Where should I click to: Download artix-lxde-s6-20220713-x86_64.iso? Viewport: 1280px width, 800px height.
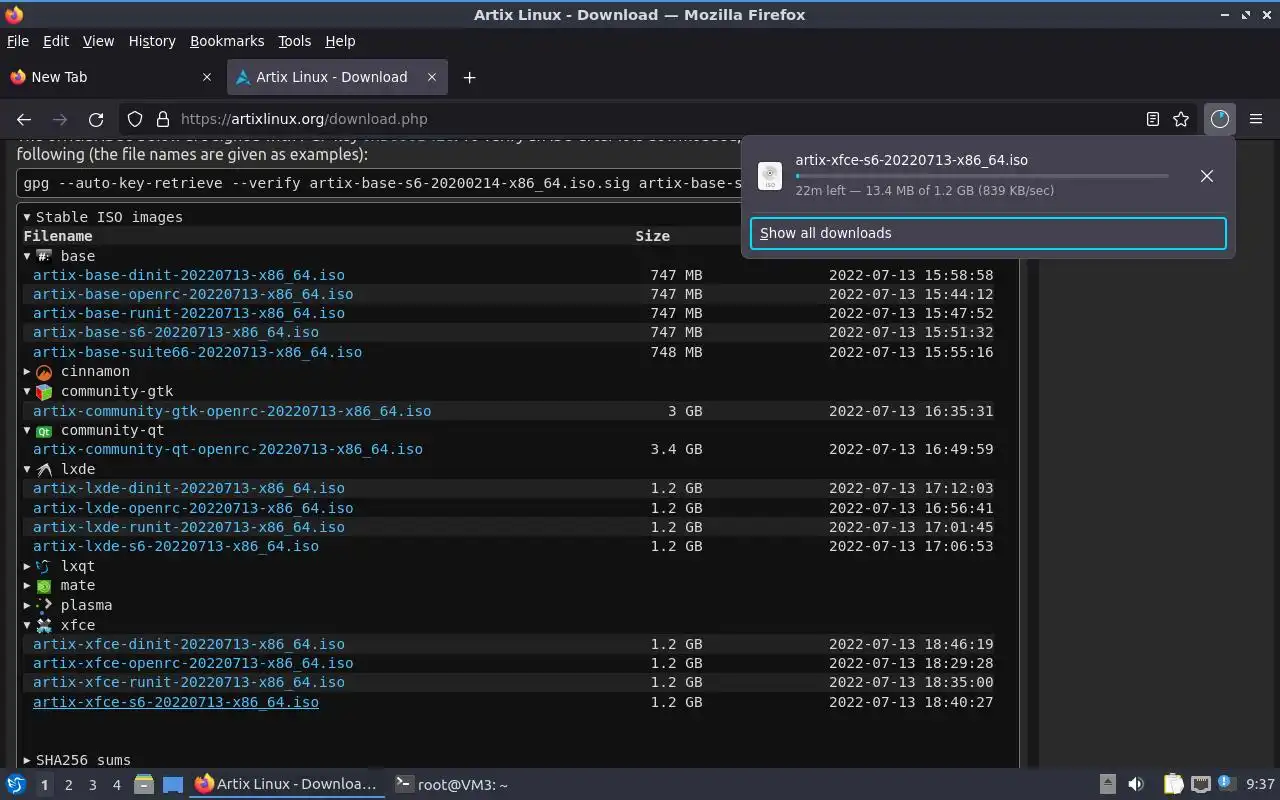(x=176, y=546)
